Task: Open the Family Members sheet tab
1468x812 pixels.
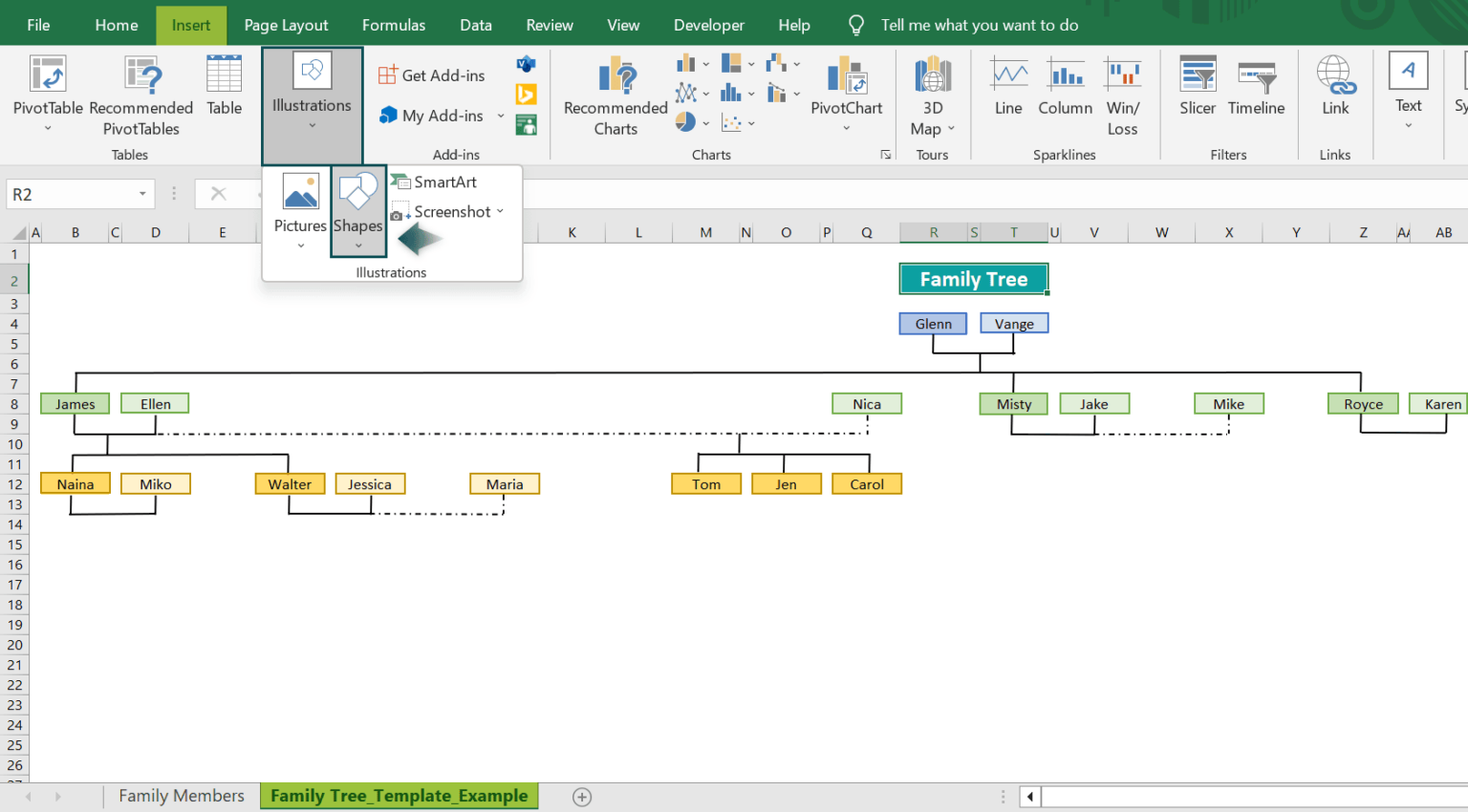Action: click(x=181, y=795)
